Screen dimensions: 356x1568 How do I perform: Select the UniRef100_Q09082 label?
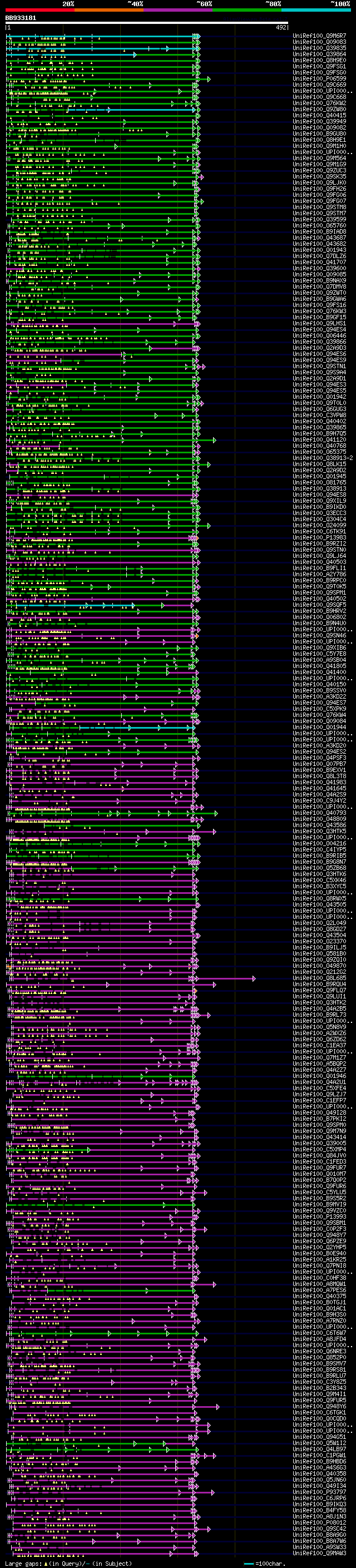pyautogui.click(x=319, y=128)
